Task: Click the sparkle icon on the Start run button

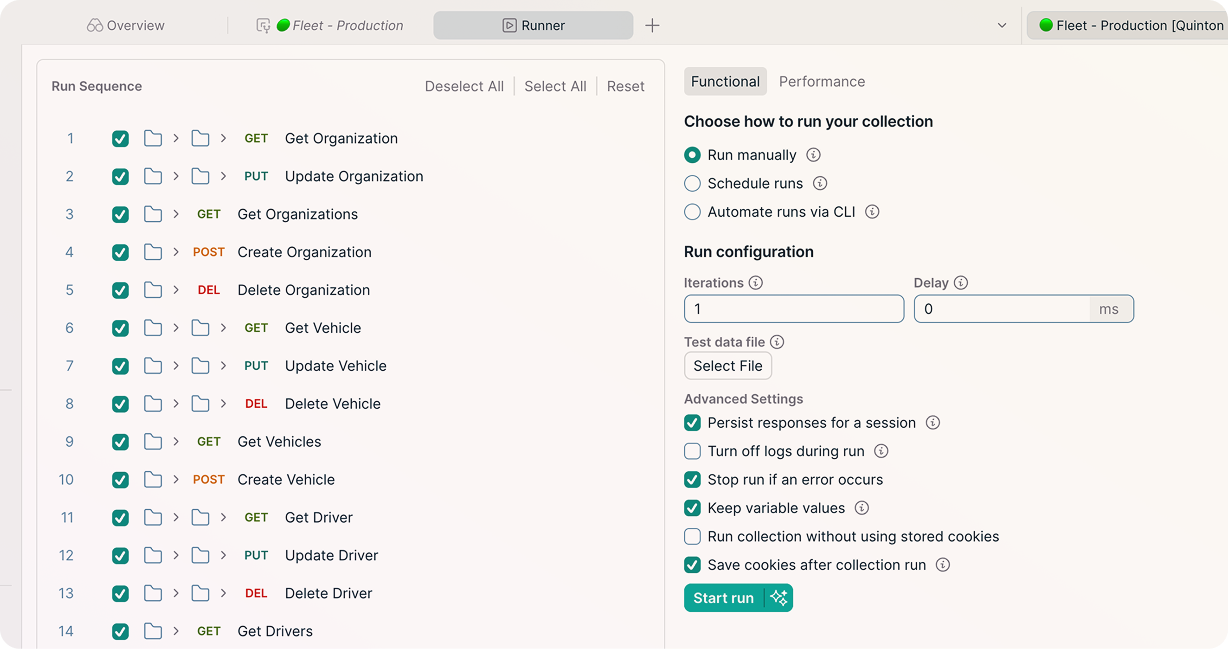Action: [778, 597]
